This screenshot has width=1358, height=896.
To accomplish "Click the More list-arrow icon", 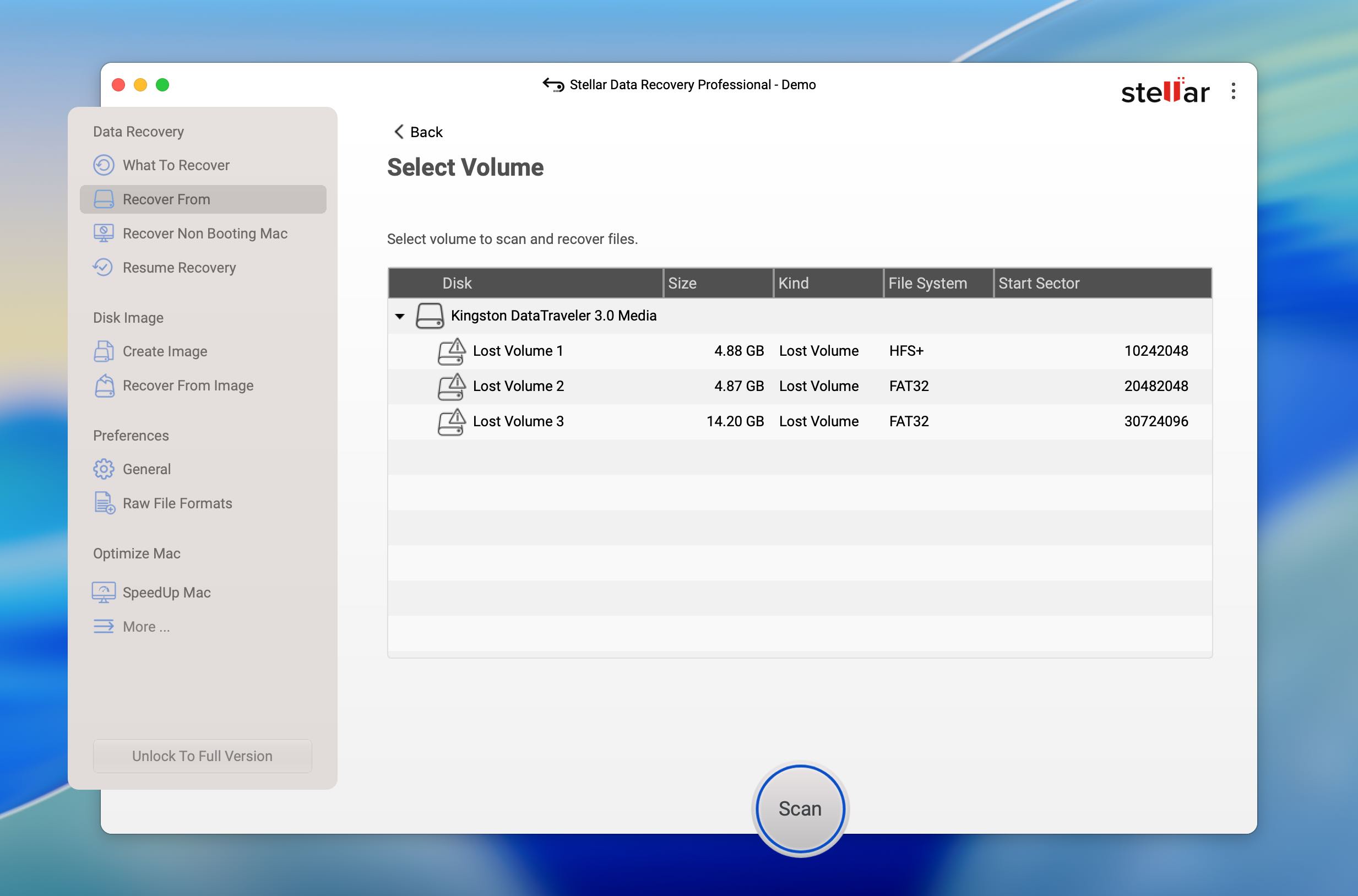I will coord(104,626).
